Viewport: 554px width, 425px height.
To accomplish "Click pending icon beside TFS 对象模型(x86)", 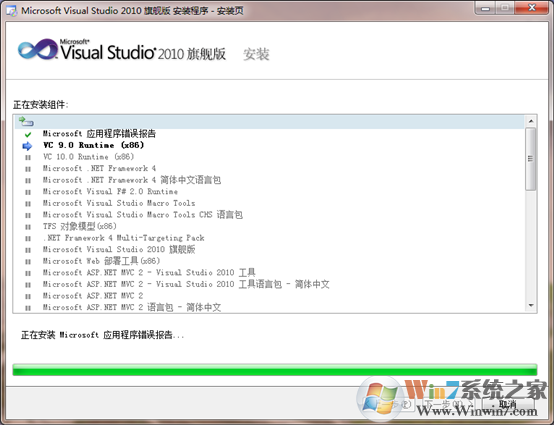I will 28,227.
